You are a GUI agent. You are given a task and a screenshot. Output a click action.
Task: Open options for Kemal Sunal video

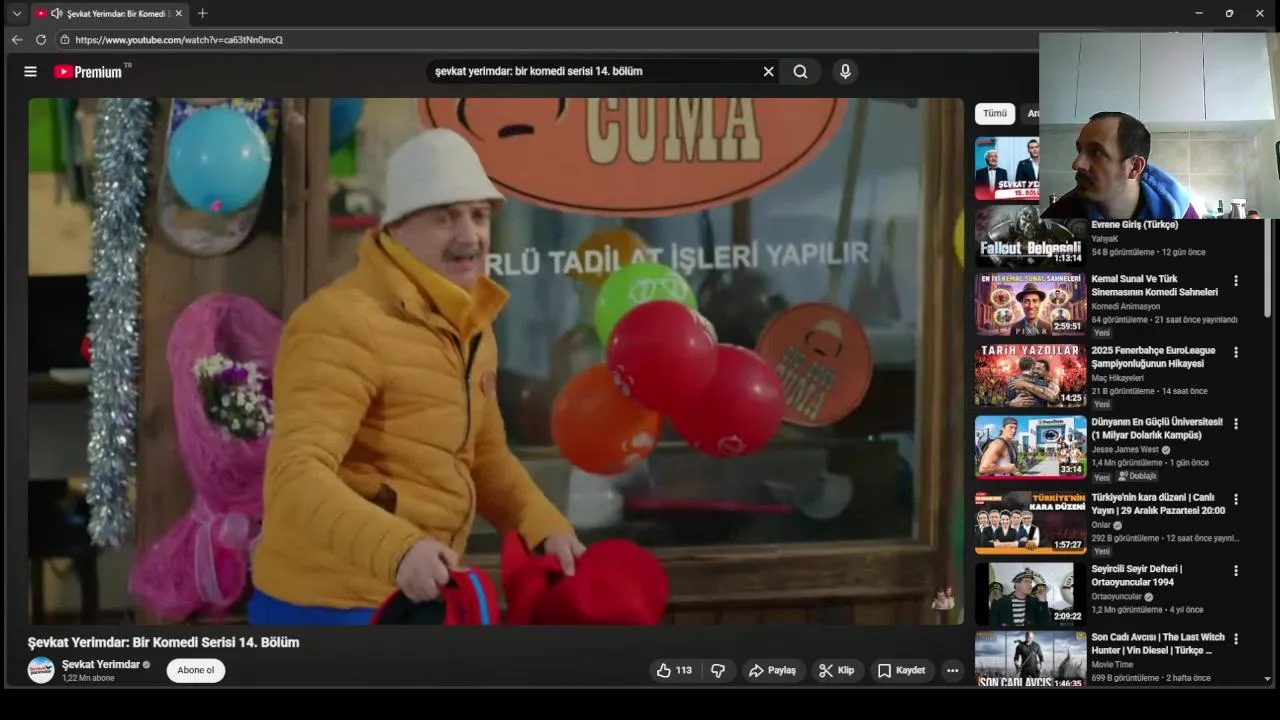pos(1236,281)
